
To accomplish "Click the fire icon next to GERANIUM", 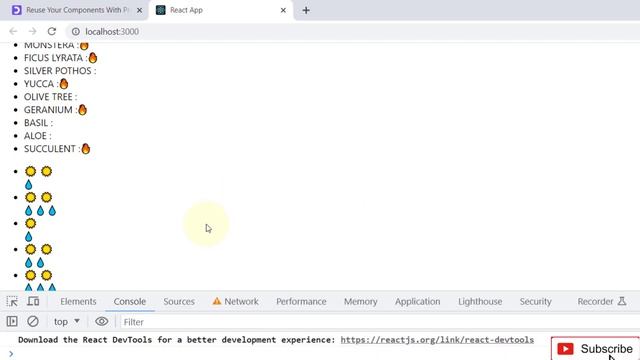I will (82, 110).
